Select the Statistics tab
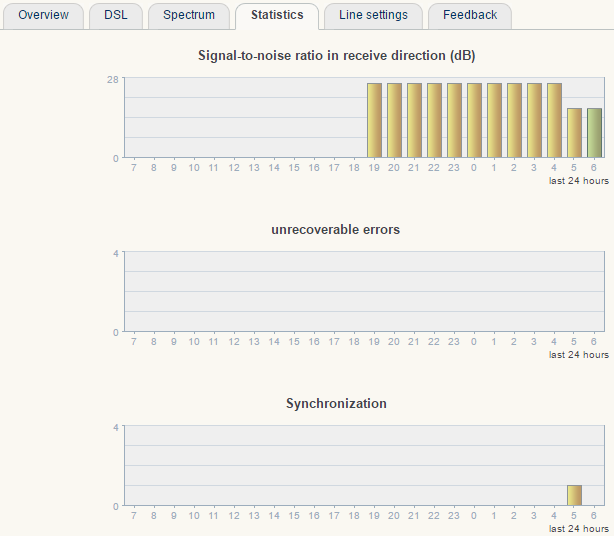Screen dimensions: 614x536 [x=277, y=16]
